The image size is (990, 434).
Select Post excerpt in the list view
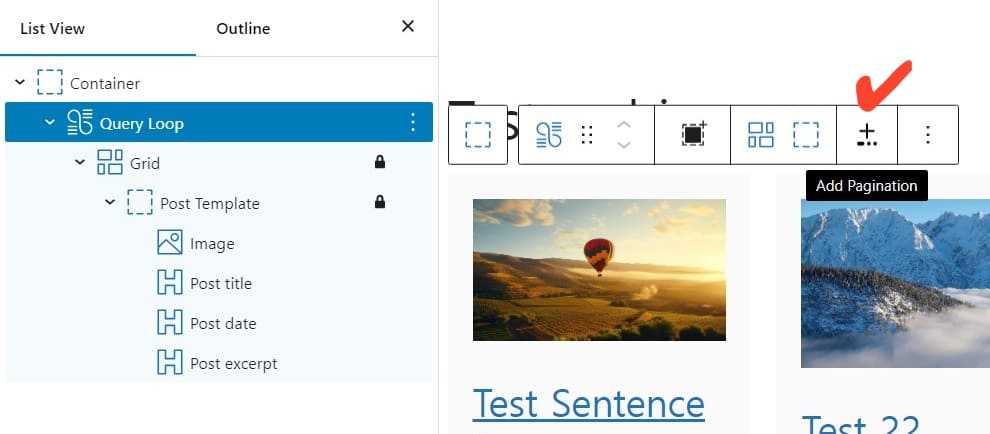pos(233,363)
